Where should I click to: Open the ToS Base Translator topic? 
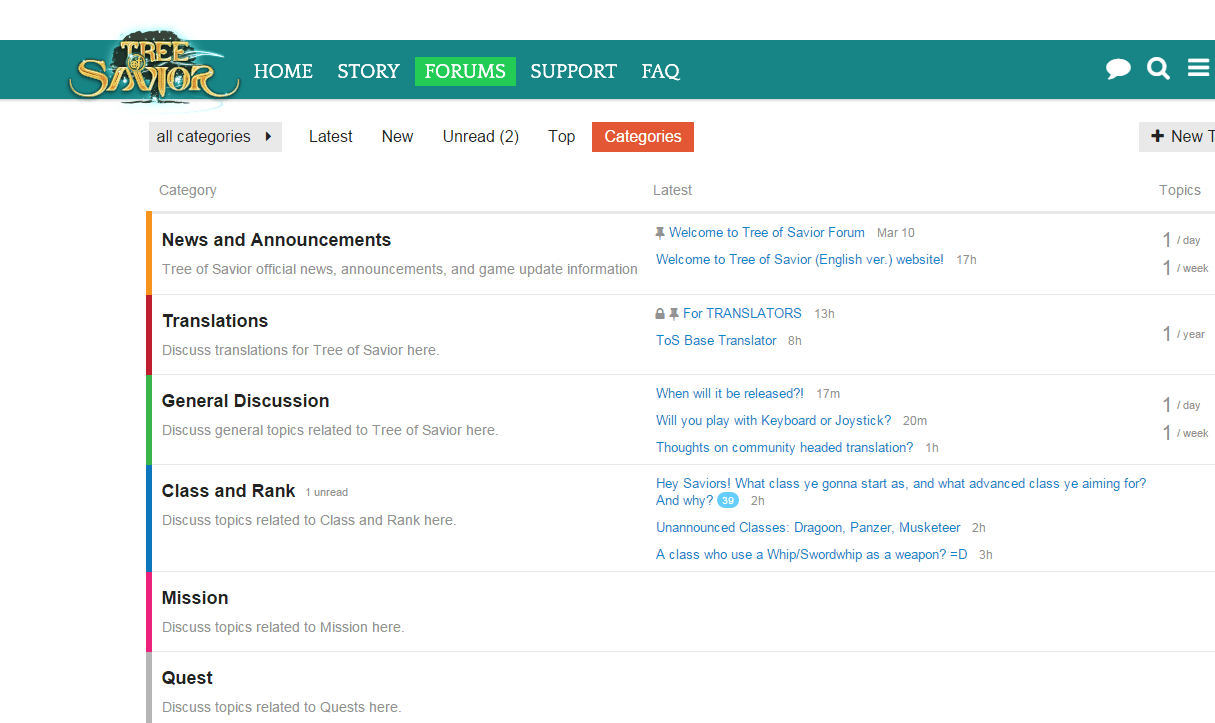(x=716, y=341)
